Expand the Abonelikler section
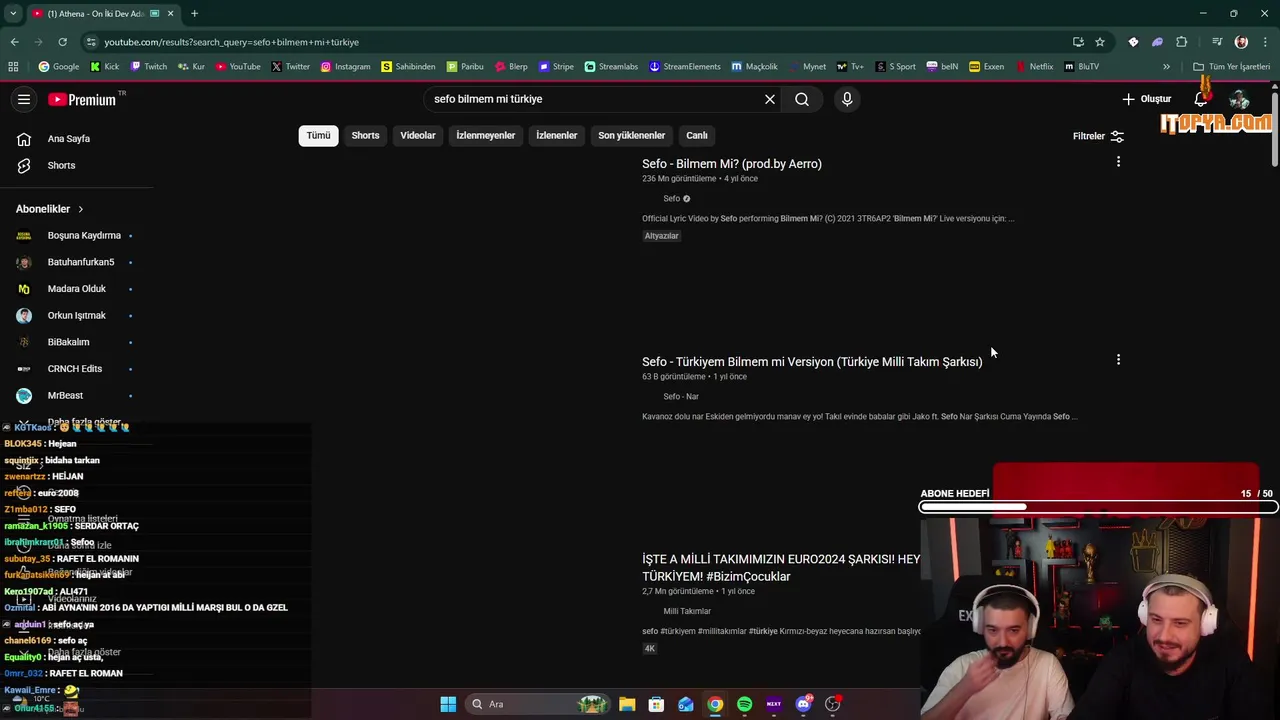This screenshot has height=720, width=1280. click(50, 209)
